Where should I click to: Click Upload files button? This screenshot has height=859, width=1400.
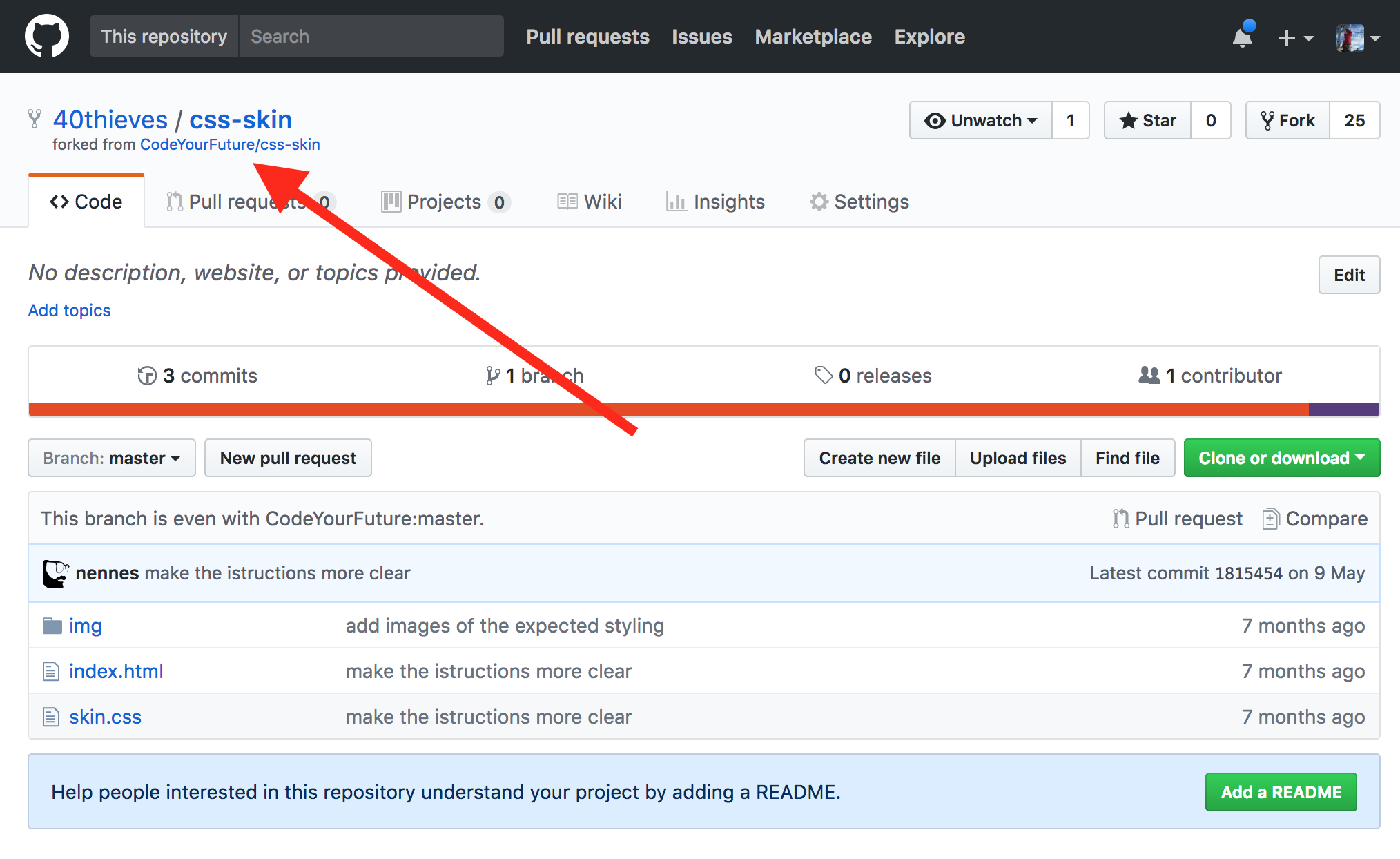point(1018,458)
